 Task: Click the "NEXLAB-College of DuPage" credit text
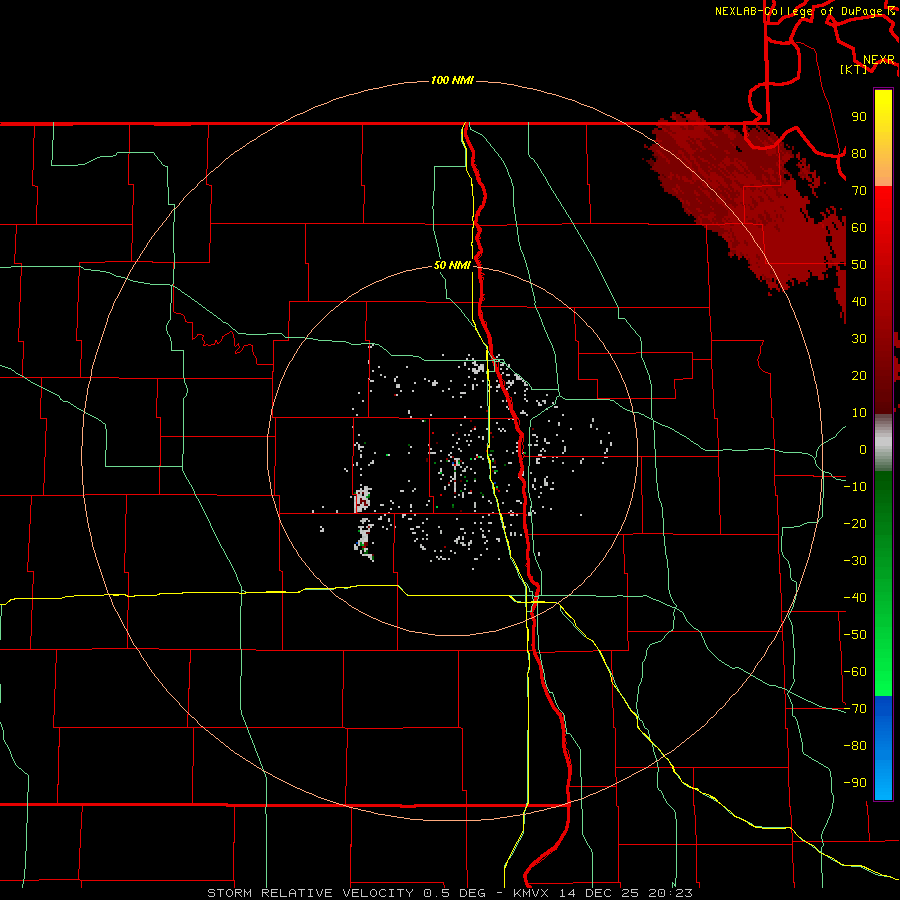(x=798, y=11)
